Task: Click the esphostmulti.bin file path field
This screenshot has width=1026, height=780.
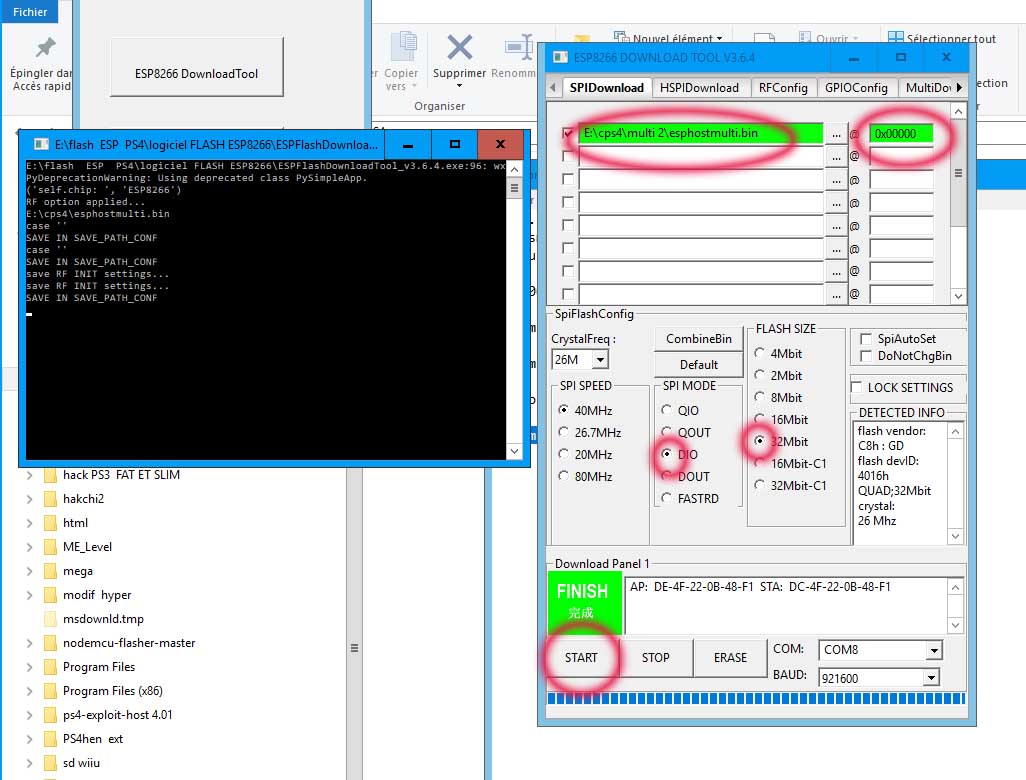Action: coord(701,133)
